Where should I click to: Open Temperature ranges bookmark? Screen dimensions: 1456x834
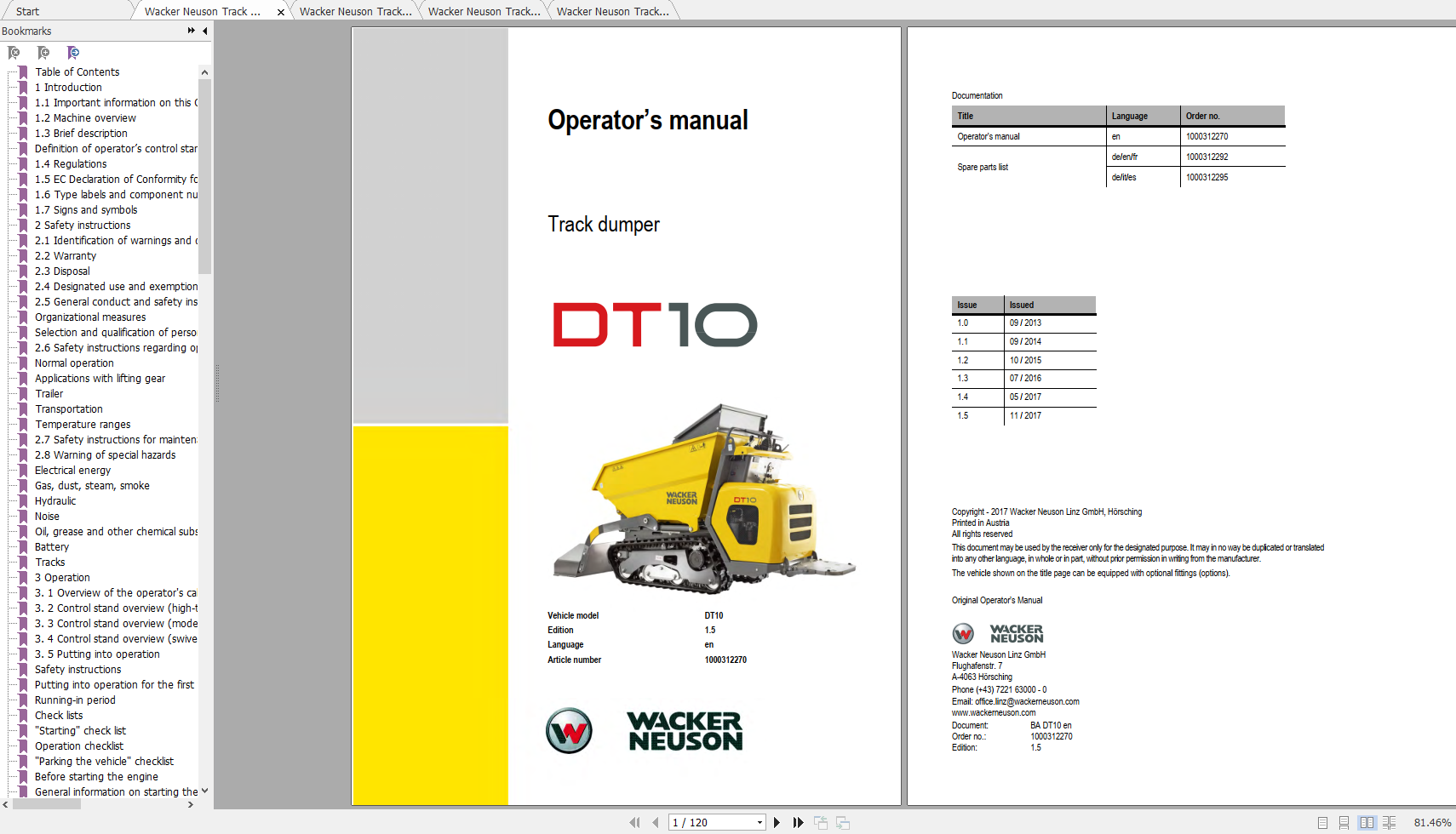pyautogui.click(x=83, y=425)
